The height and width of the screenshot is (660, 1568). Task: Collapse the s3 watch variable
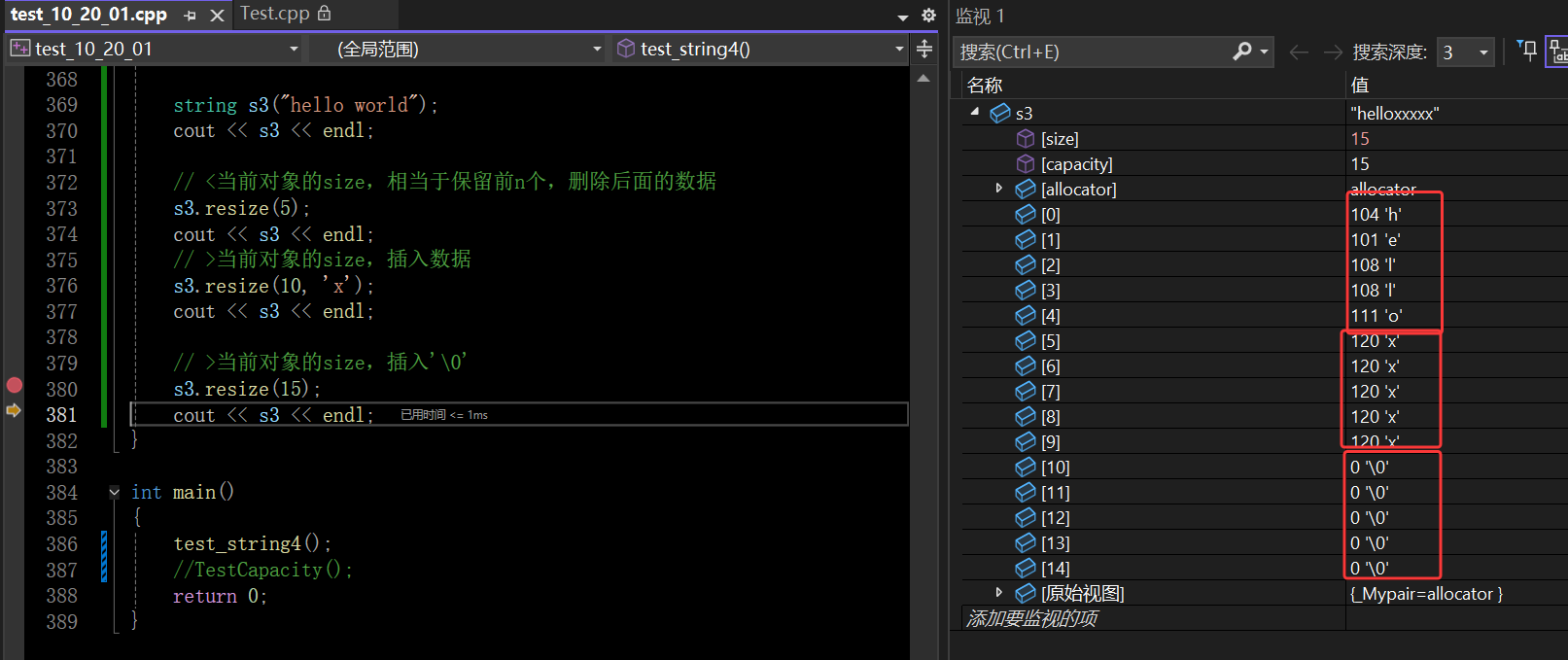[x=975, y=112]
